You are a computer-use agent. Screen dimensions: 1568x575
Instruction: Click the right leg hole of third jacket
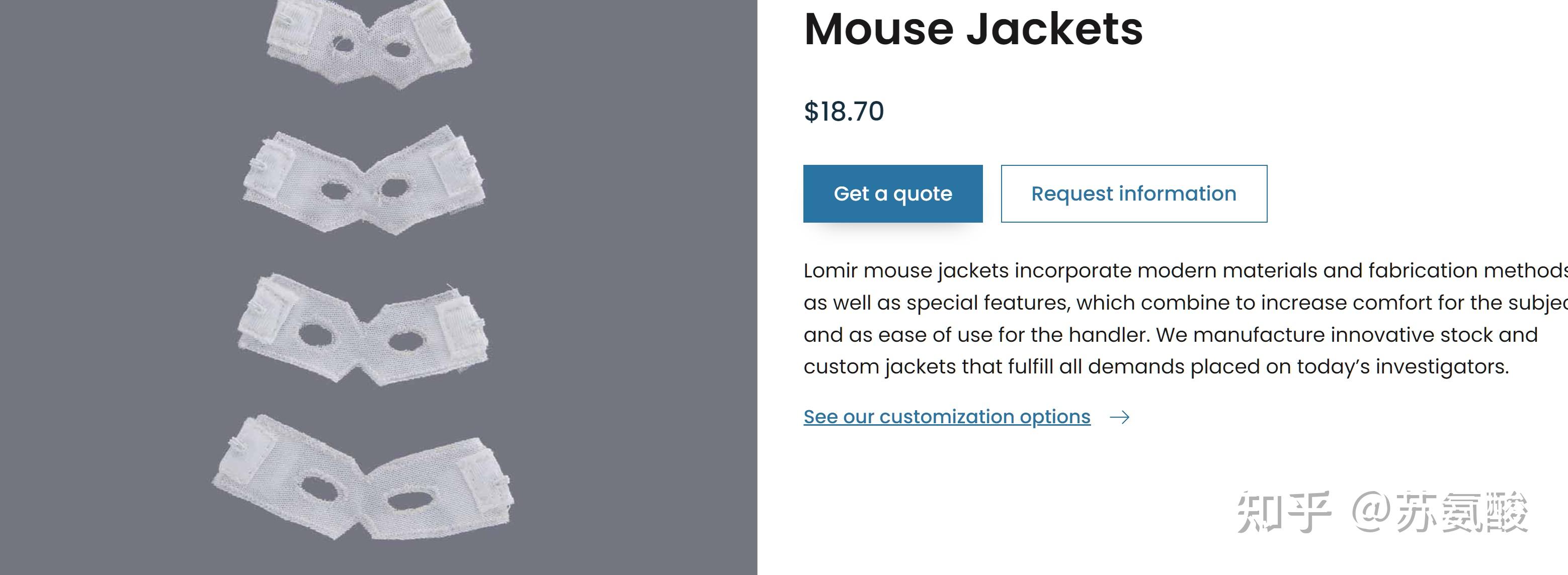point(402,340)
